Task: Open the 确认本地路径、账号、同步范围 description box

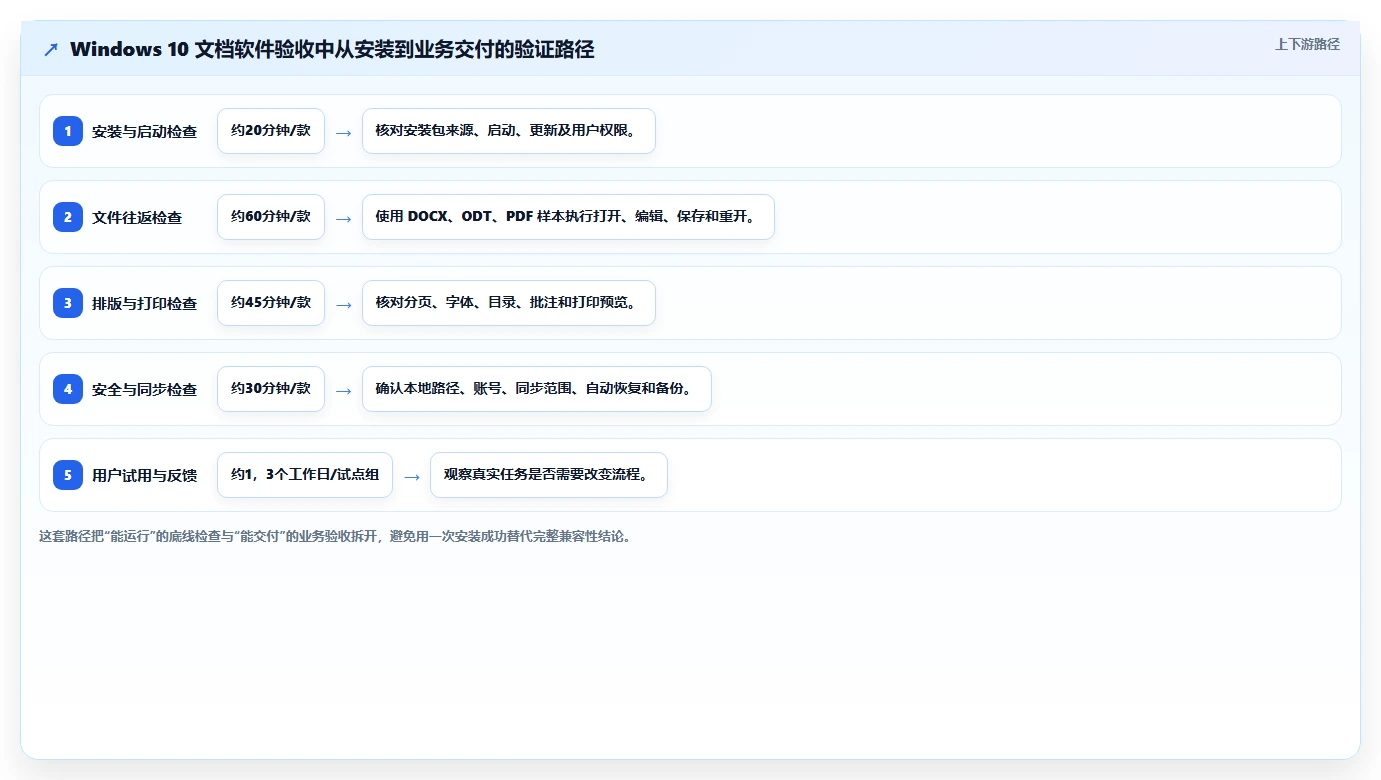Action: (x=536, y=389)
